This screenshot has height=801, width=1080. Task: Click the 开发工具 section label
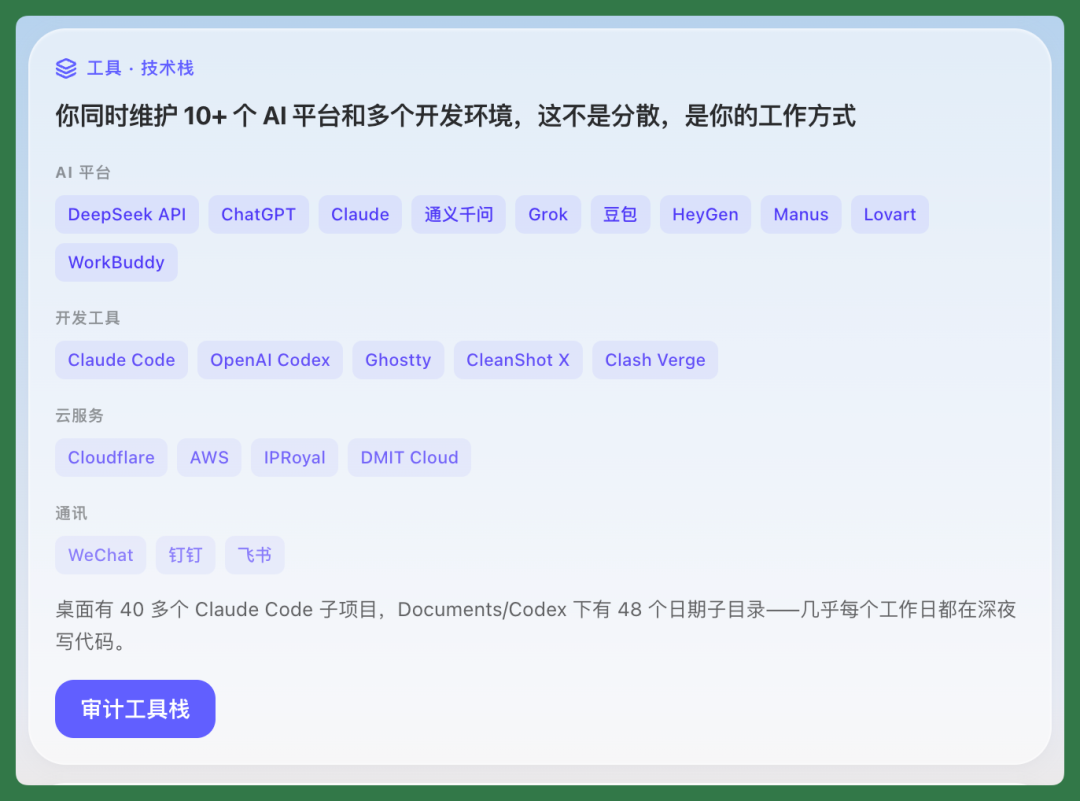pos(87,318)
